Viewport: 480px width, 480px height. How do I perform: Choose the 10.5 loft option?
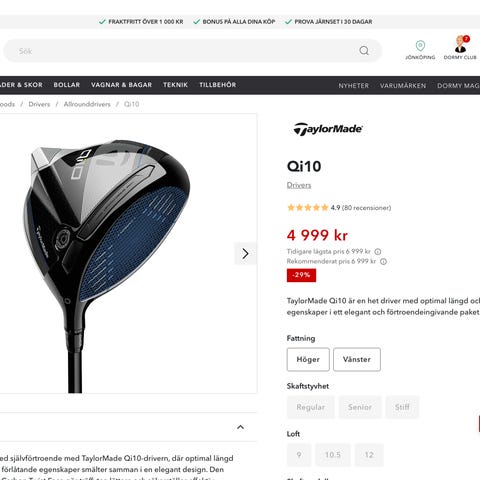point(333,455)
